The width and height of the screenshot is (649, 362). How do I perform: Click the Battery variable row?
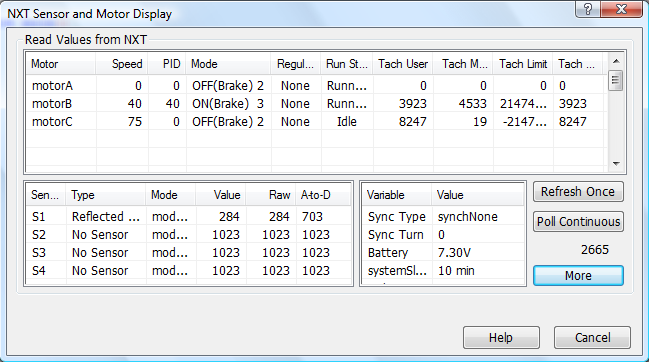(x=443, y=252)
